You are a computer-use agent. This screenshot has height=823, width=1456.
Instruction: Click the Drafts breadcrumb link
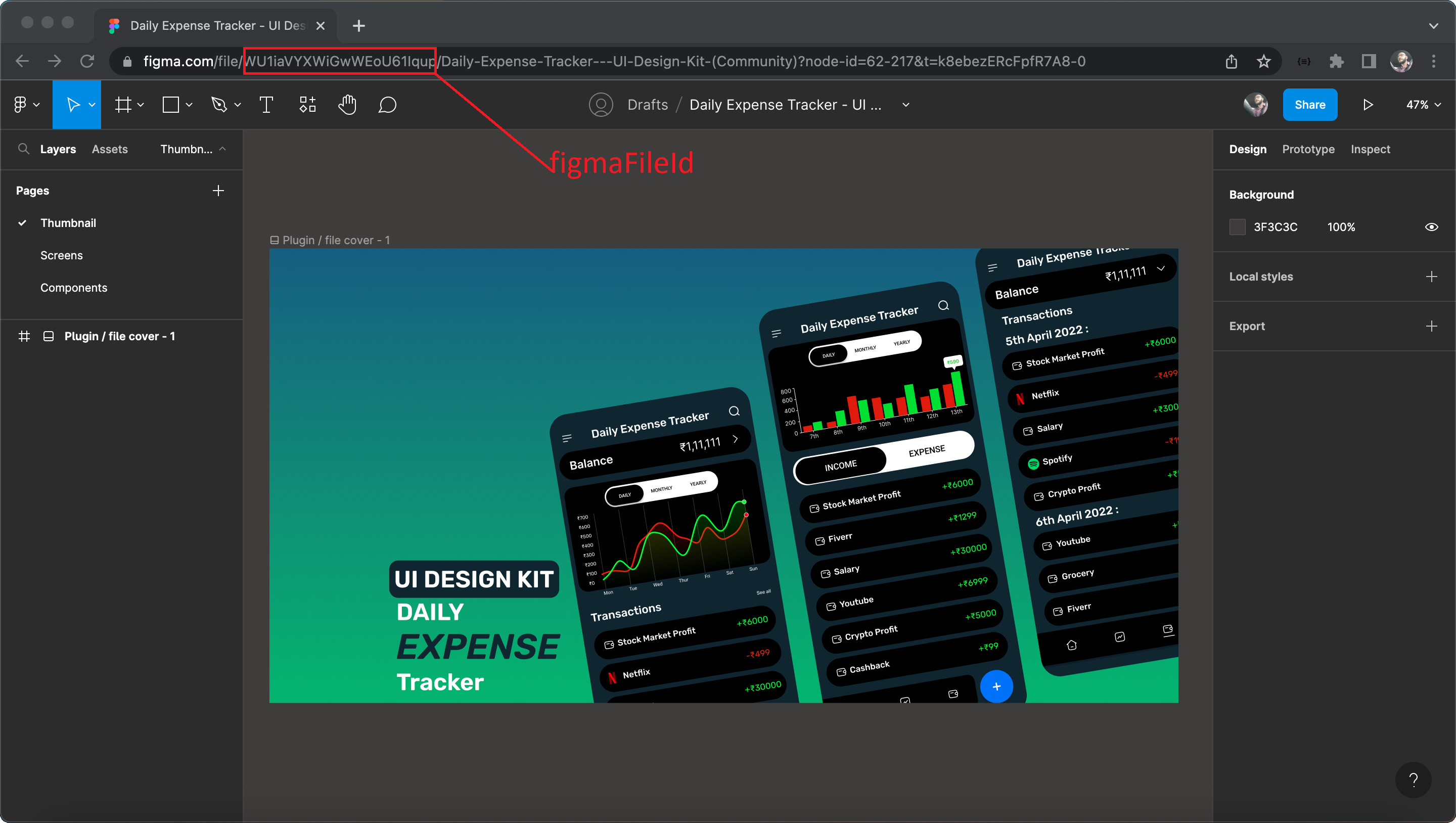[647, 105]
